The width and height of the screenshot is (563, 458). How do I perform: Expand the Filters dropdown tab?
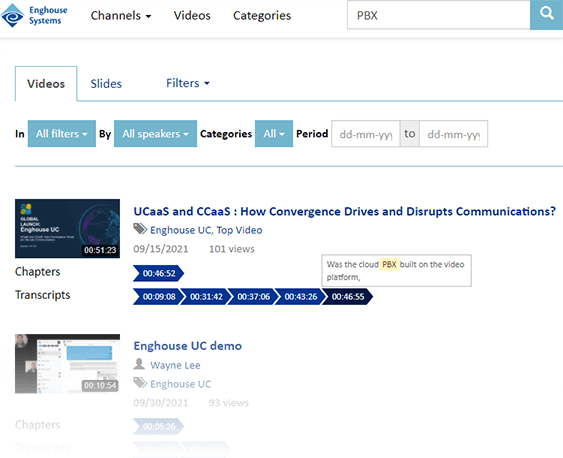click(x=188, y=83)
